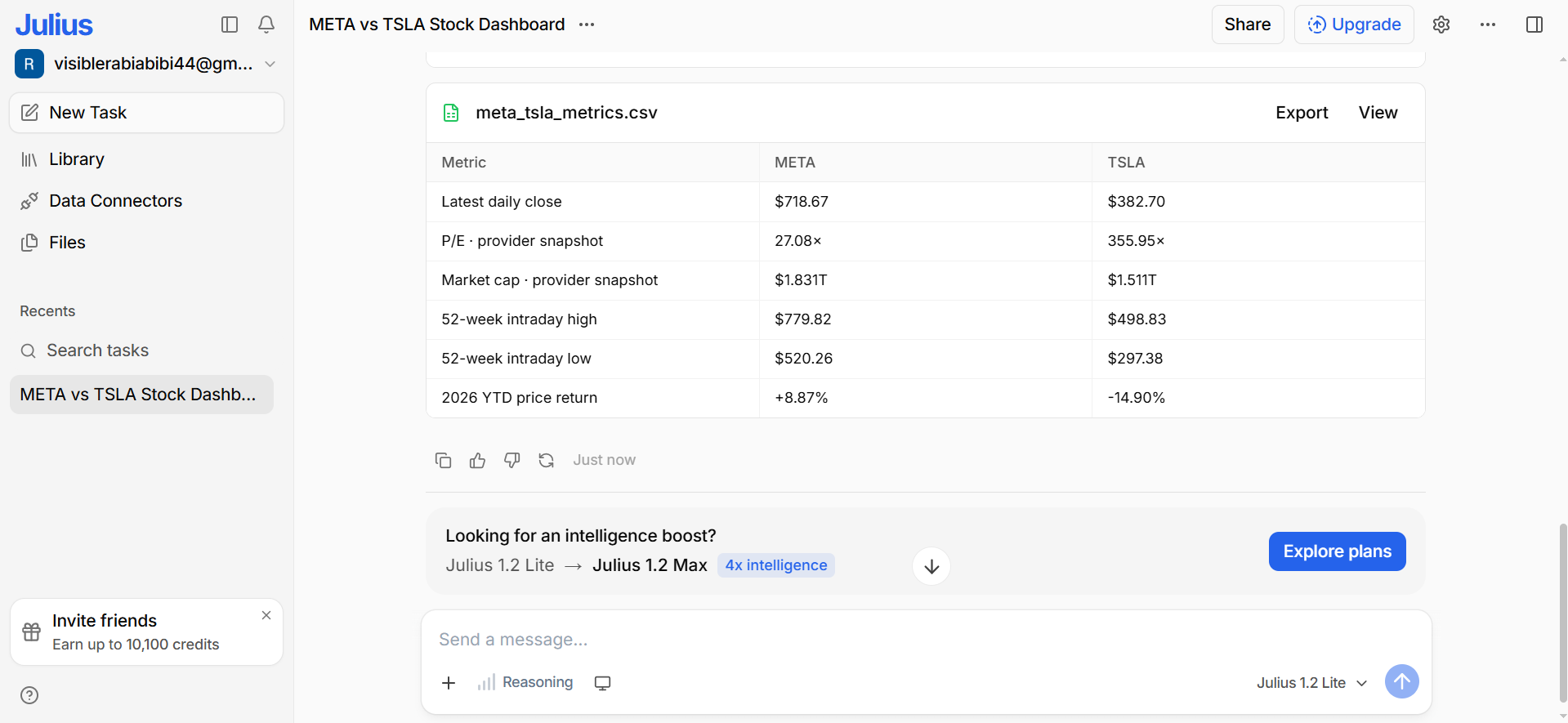This screenshot has width=1568, height=723.
Task: Select the META vs TSLA Stock Dashboard task
Action: tap(141, 395)
